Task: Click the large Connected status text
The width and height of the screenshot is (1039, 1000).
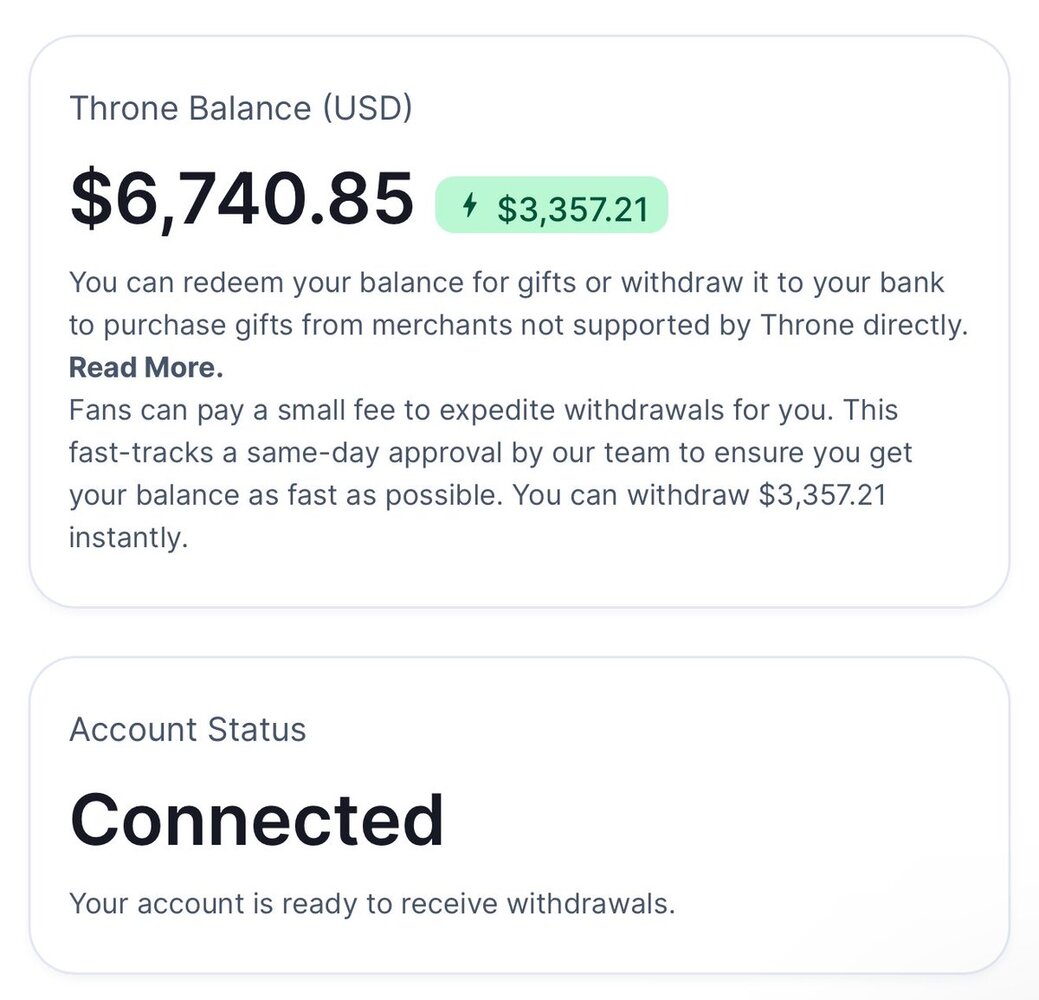Action: [x=257, y=820]
